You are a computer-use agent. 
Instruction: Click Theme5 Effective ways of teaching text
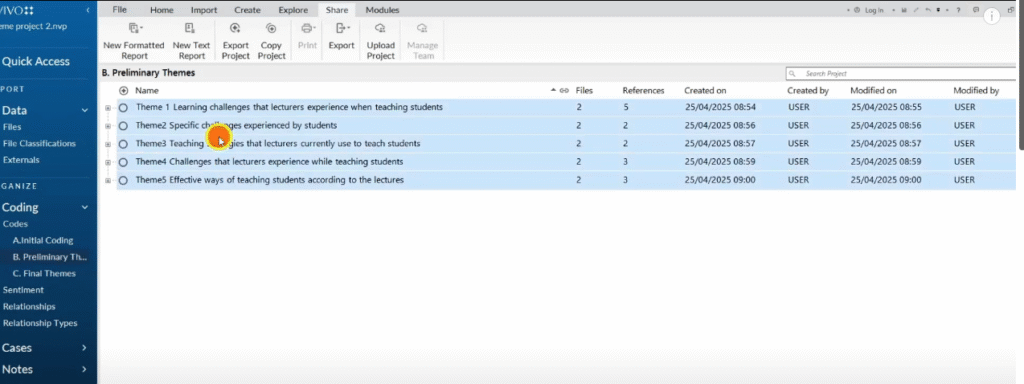pos(270,180)
